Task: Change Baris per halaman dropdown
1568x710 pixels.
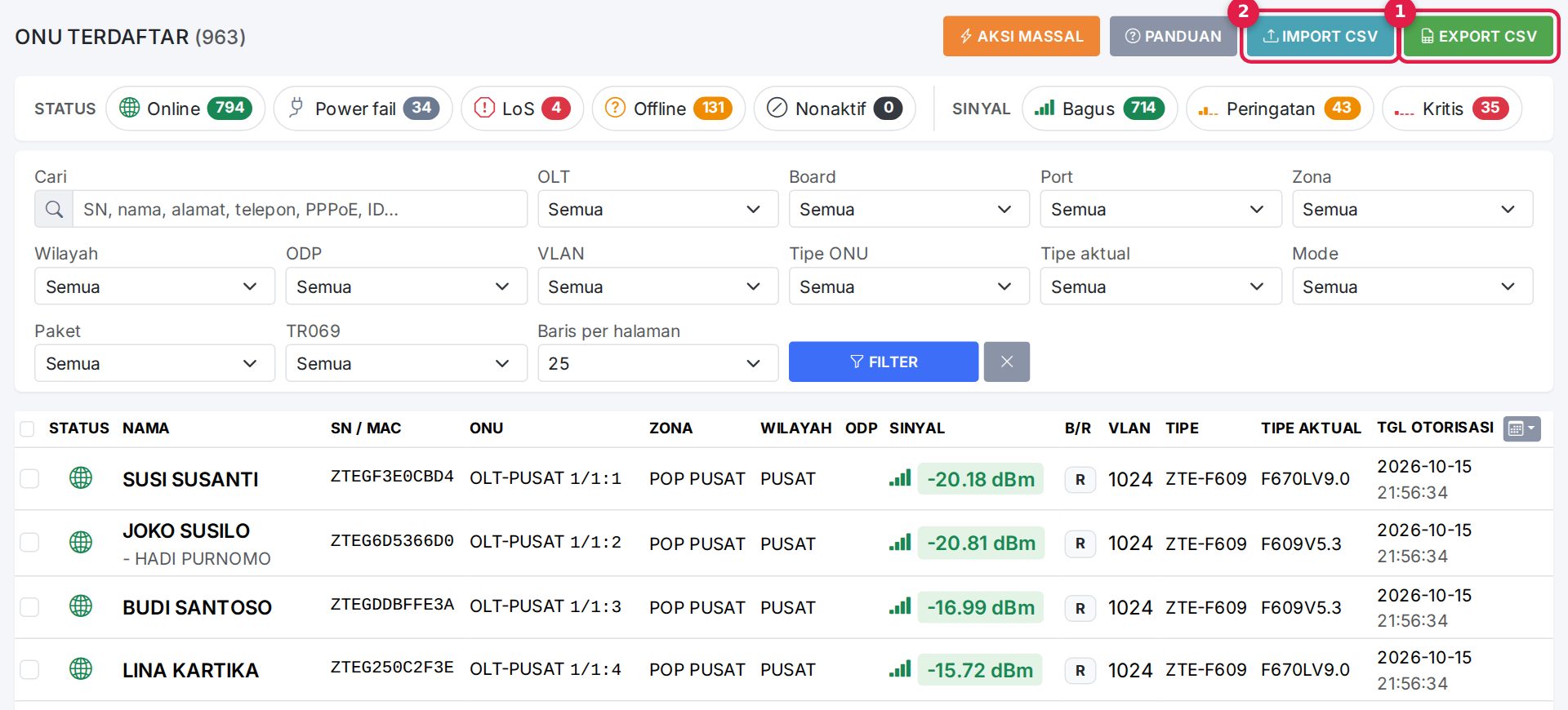Action: (x=657, y=363)
